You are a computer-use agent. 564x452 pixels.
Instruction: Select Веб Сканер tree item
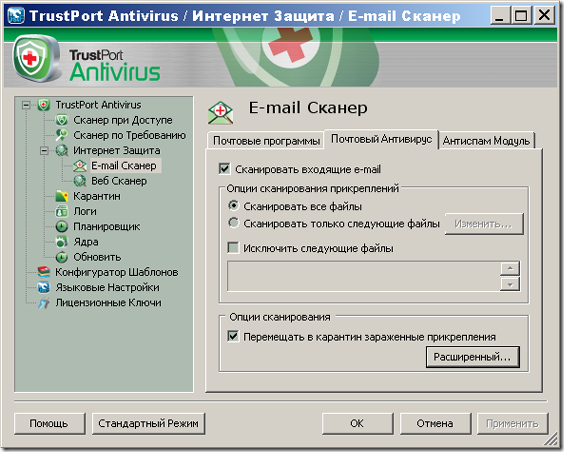[119, 181]
